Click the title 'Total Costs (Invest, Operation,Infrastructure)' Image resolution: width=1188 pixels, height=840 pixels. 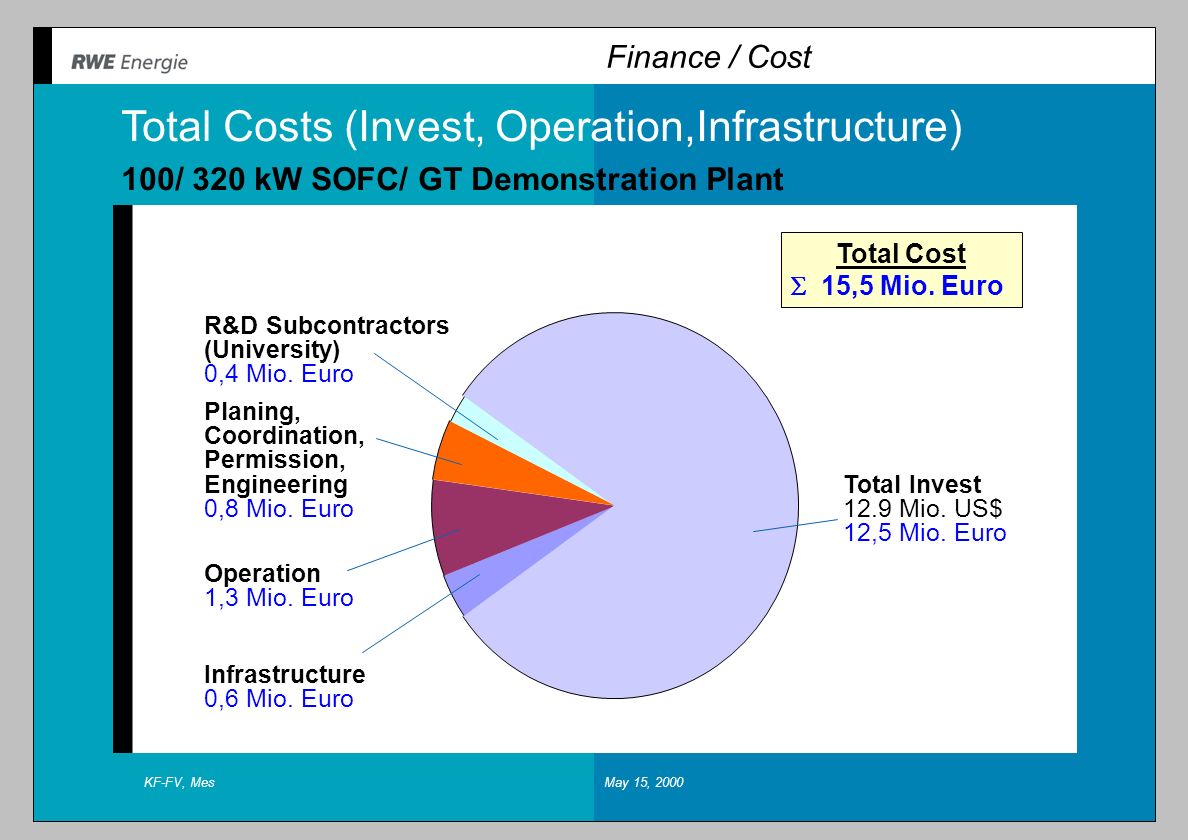point(542,126)
